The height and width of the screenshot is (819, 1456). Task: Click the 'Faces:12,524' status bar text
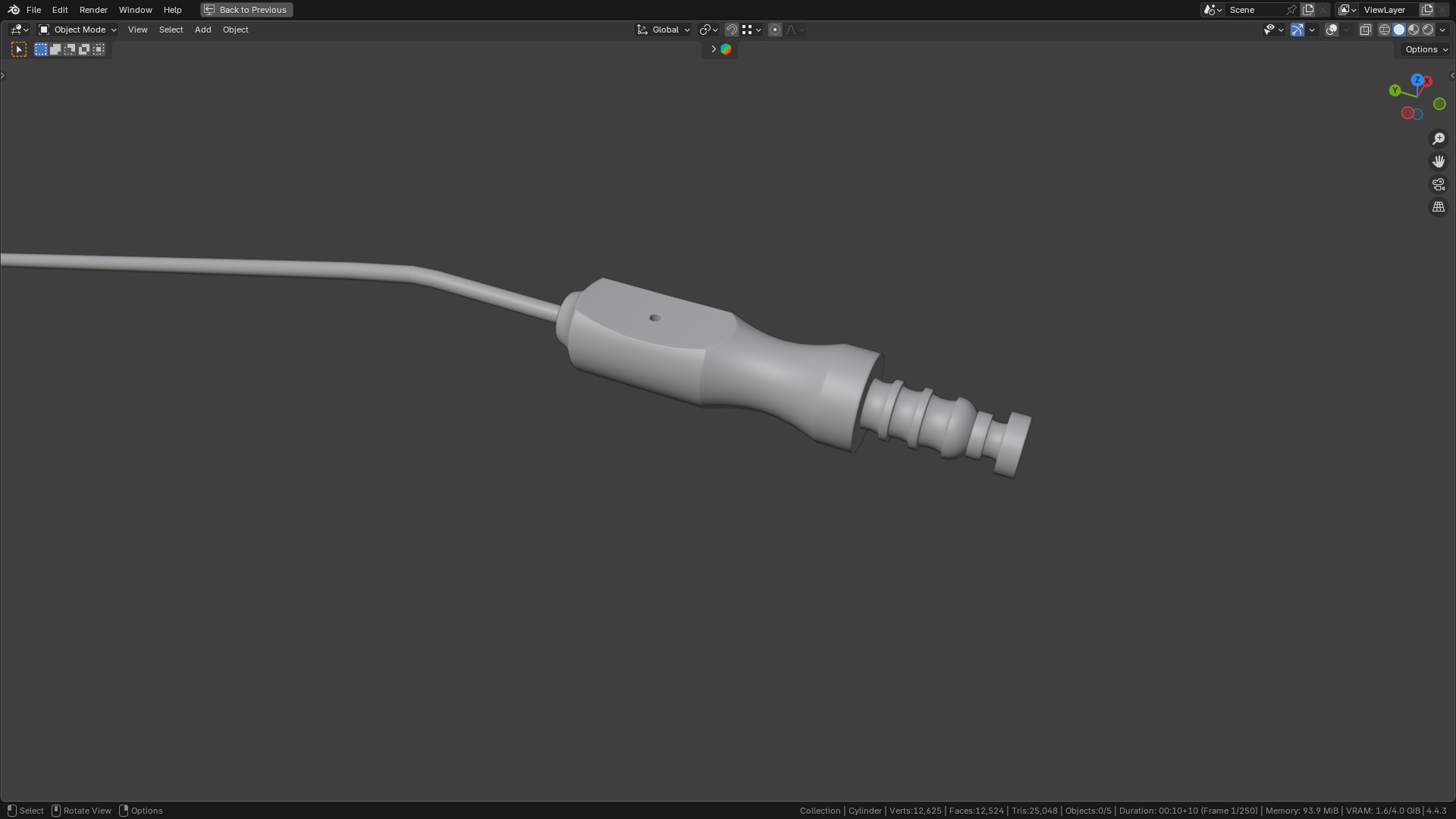click(x=977, y=811)
